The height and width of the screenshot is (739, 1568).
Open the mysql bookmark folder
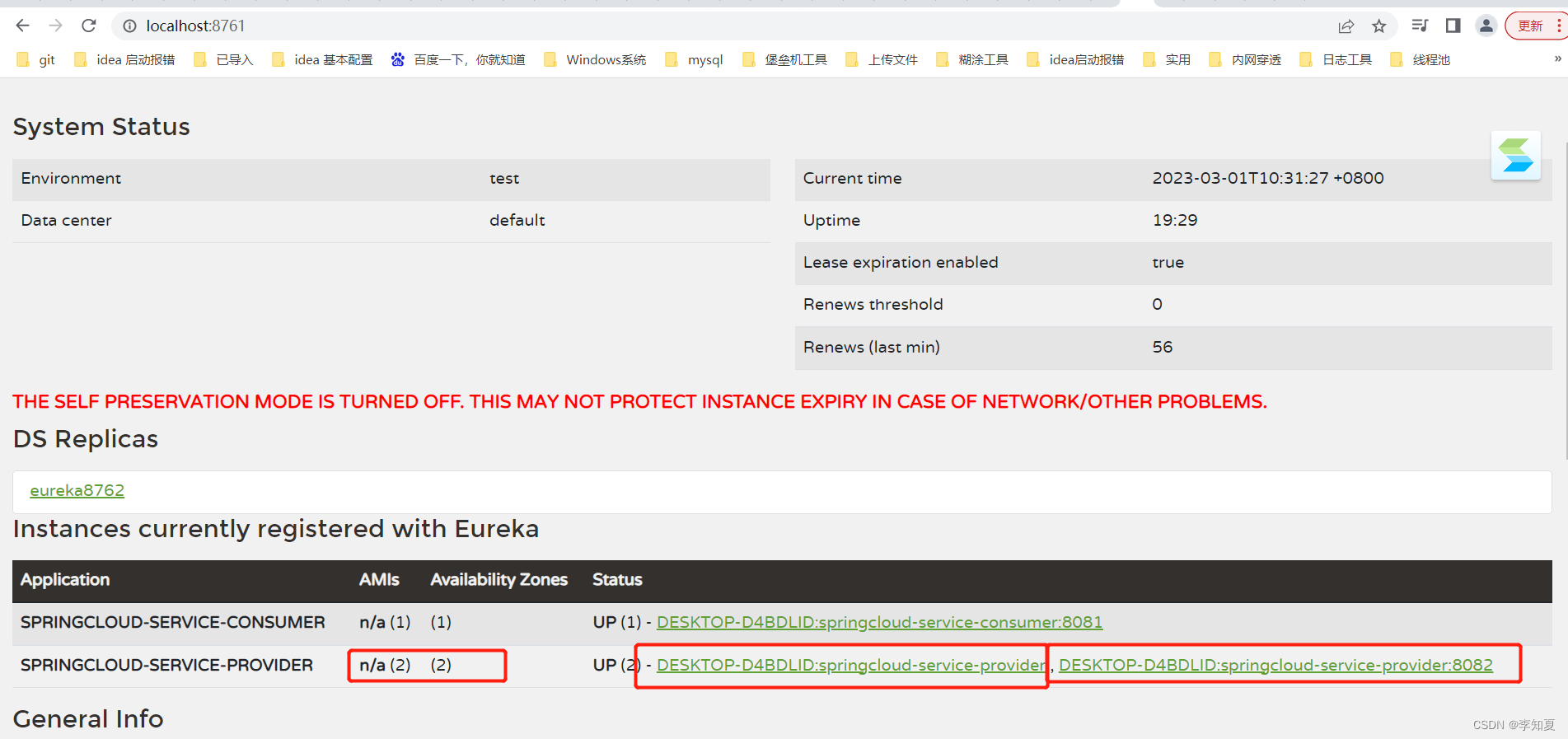point(695,59)
